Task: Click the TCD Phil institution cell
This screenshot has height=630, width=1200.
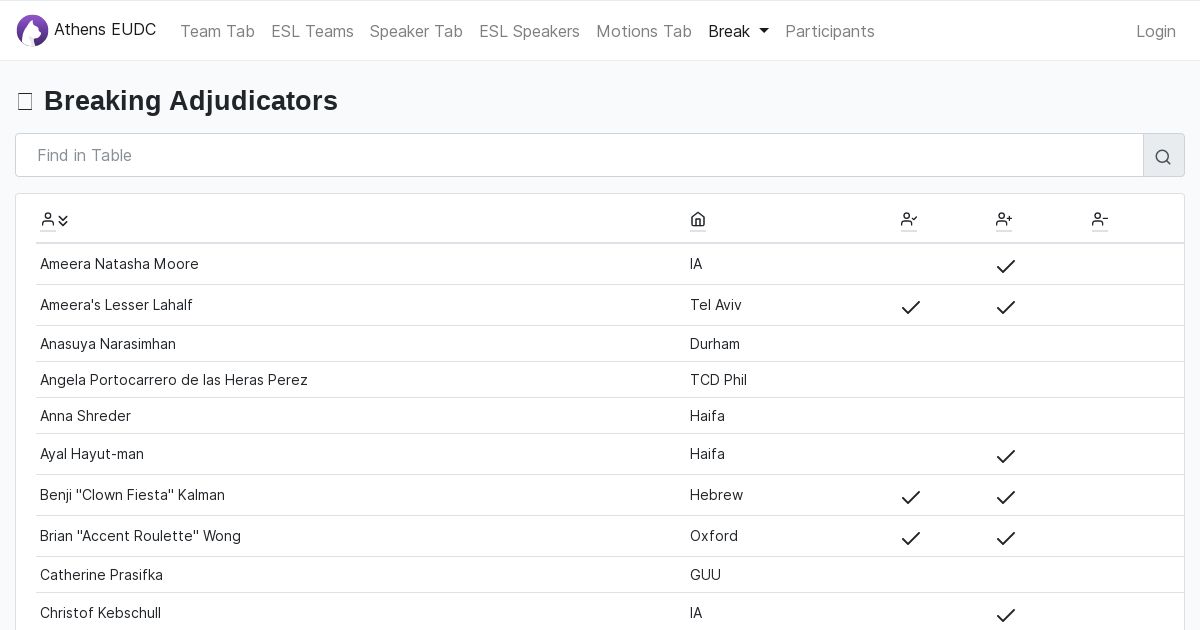Action: point(718,380)
